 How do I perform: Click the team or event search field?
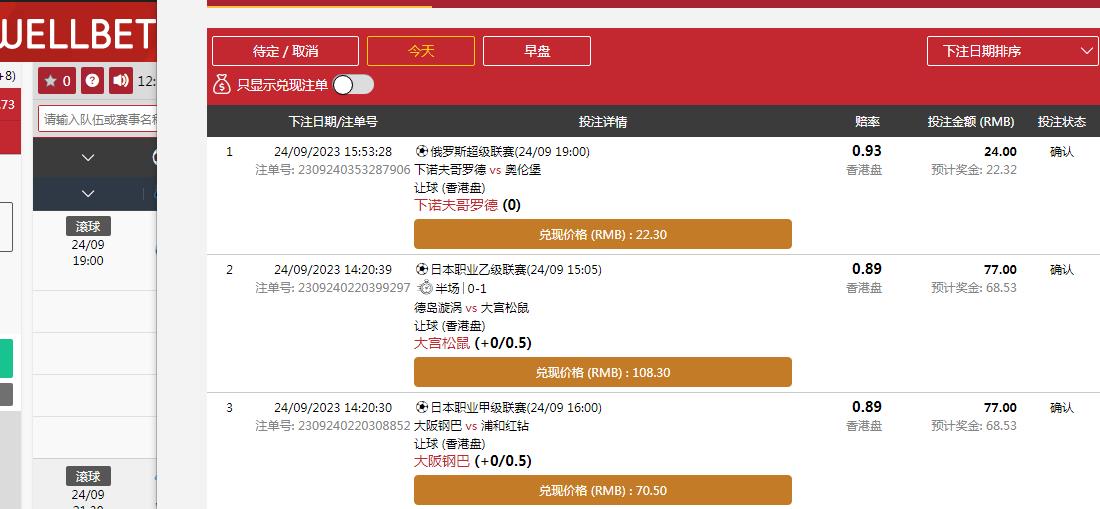[98, 119]
